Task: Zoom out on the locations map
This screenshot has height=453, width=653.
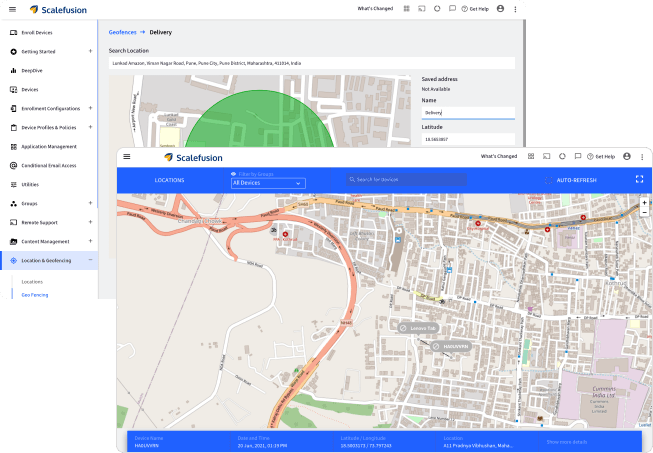Action: click(x=644, y=212)
